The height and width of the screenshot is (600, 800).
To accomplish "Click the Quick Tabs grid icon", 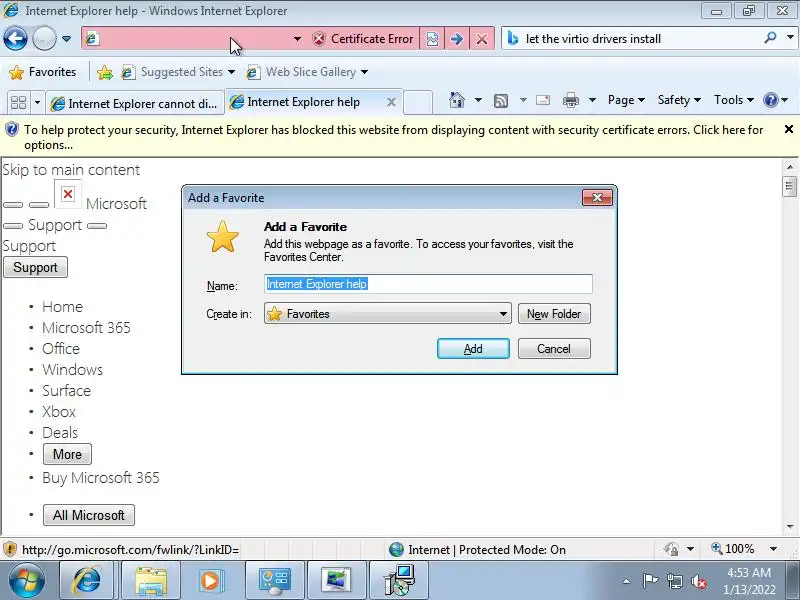I will tap(19, 103).
